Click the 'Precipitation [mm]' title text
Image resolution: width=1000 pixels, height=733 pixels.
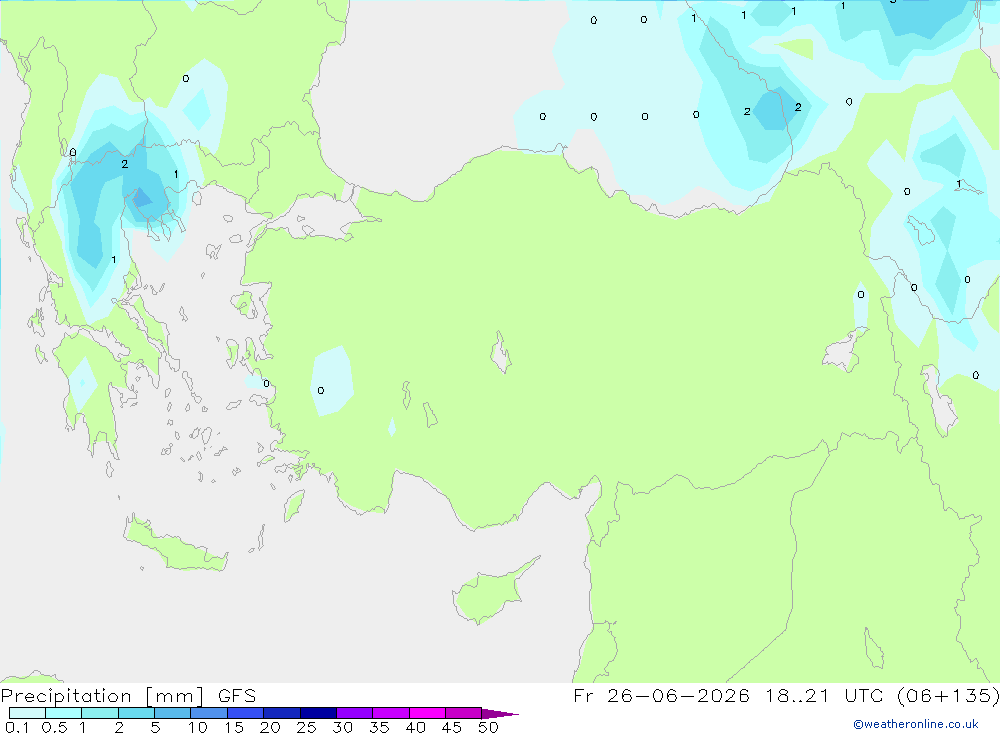point(102,696)
